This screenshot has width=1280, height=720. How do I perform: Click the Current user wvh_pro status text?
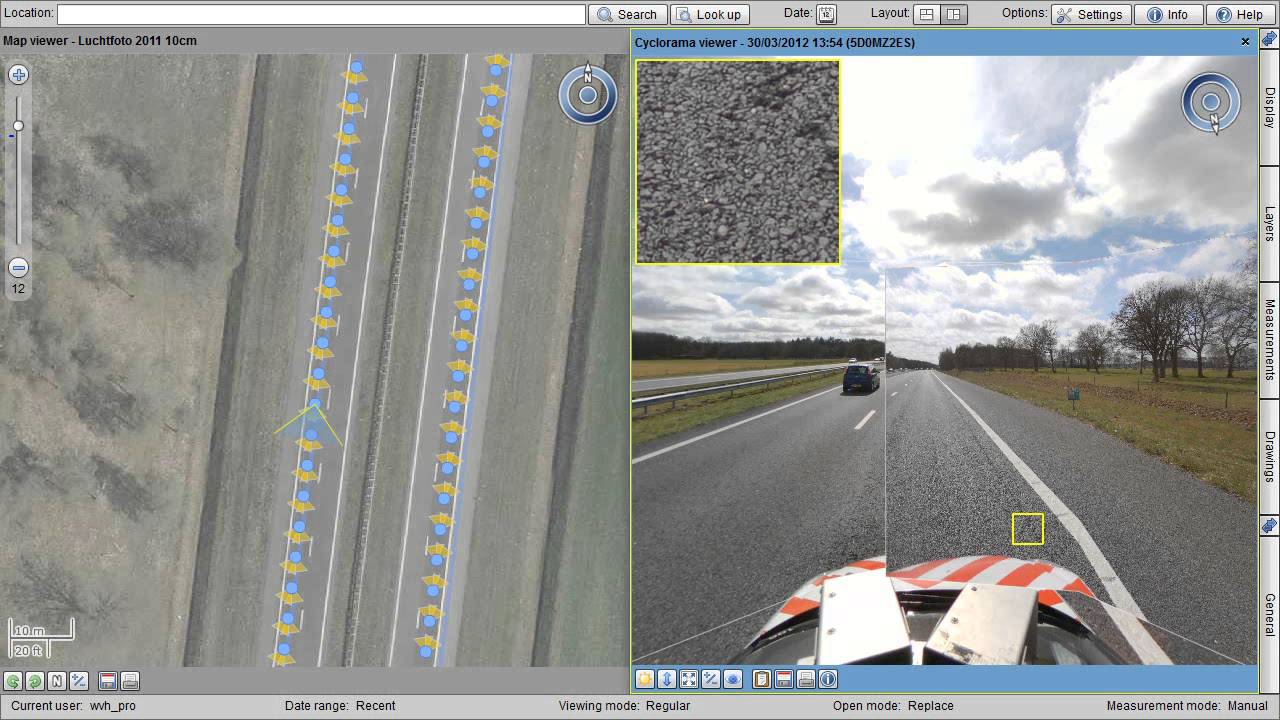(x=74, y=705)
